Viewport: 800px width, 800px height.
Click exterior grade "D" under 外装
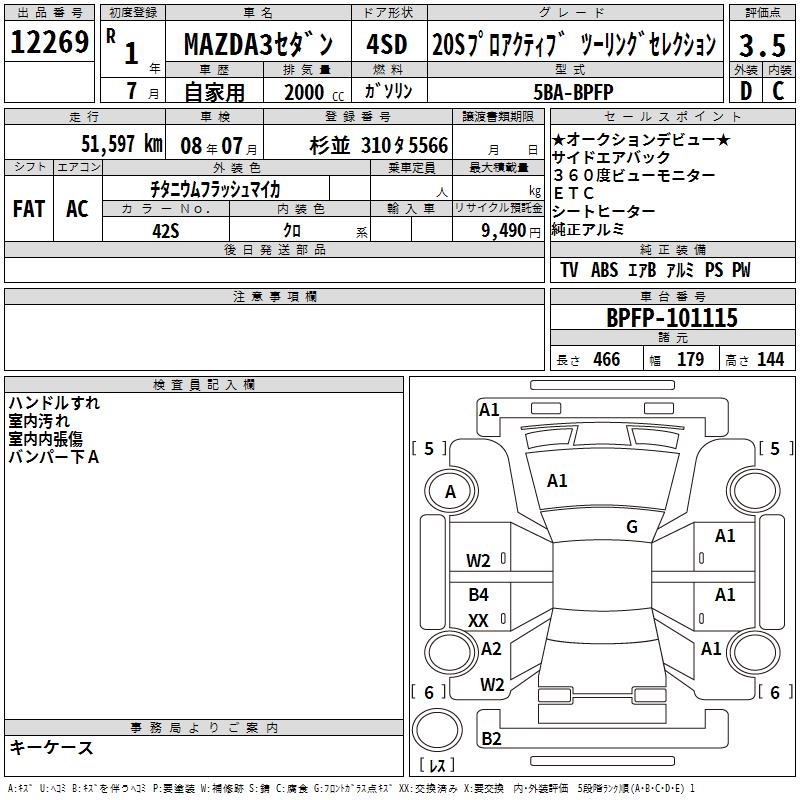click(x=746, y=91)
